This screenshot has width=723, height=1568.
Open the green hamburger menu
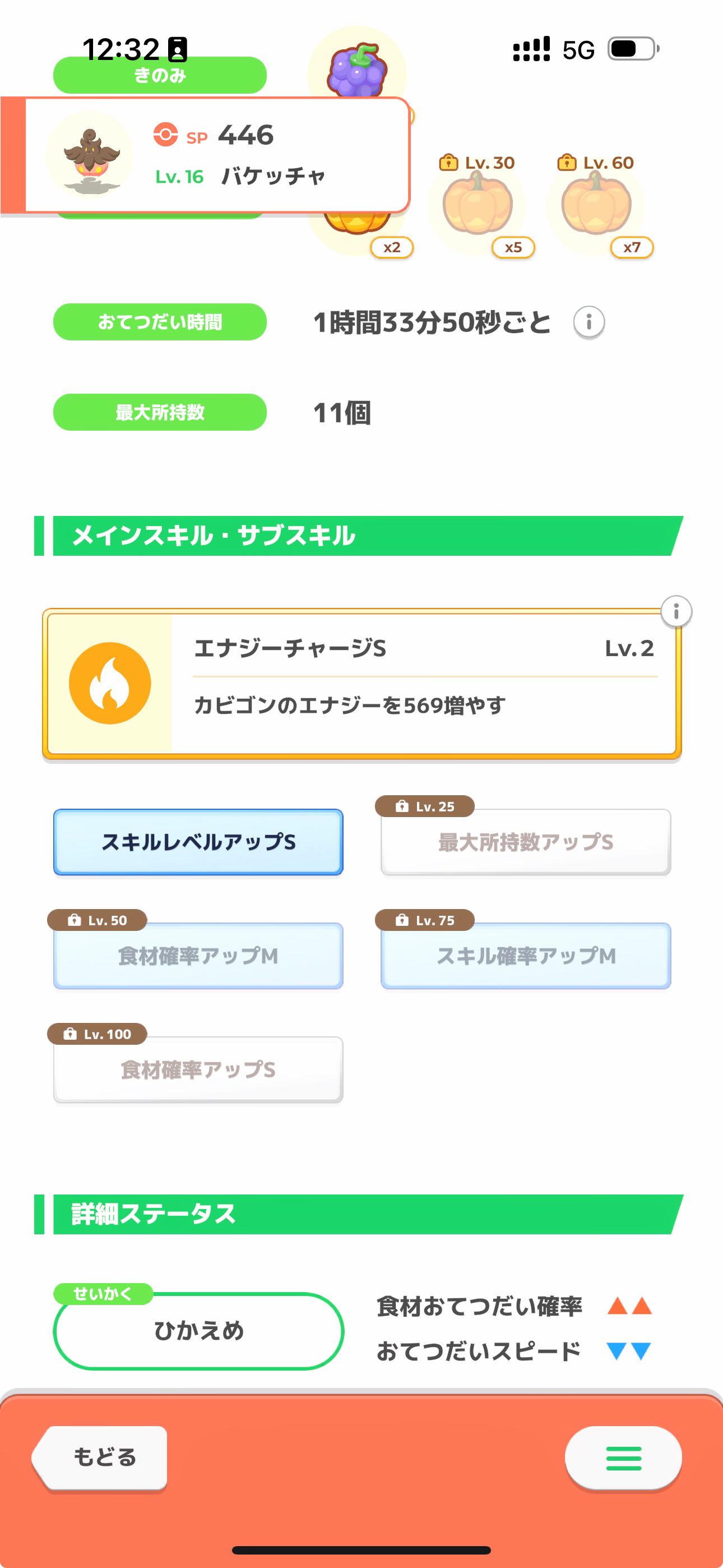click(x=623, y=1458)
